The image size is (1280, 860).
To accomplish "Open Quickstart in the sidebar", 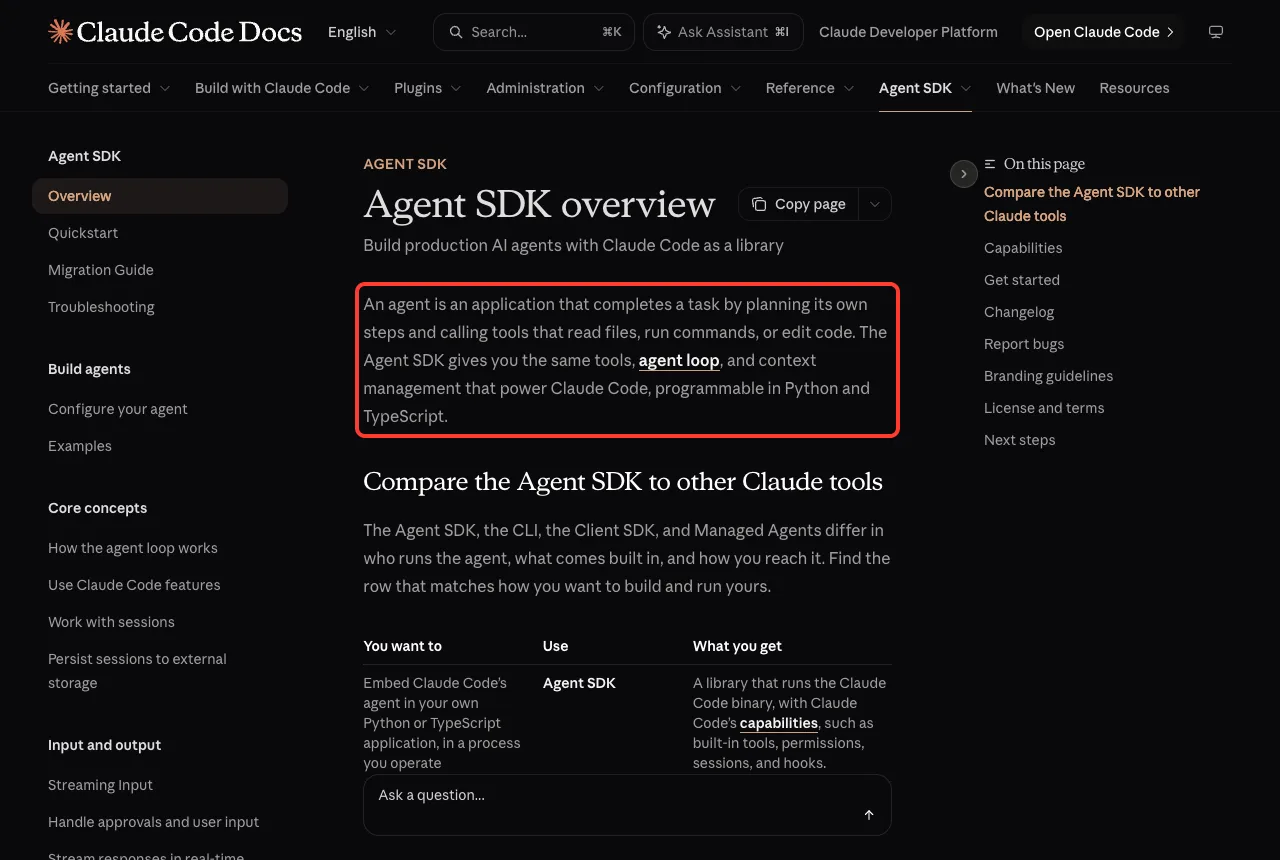I will (x=83, y=233).
